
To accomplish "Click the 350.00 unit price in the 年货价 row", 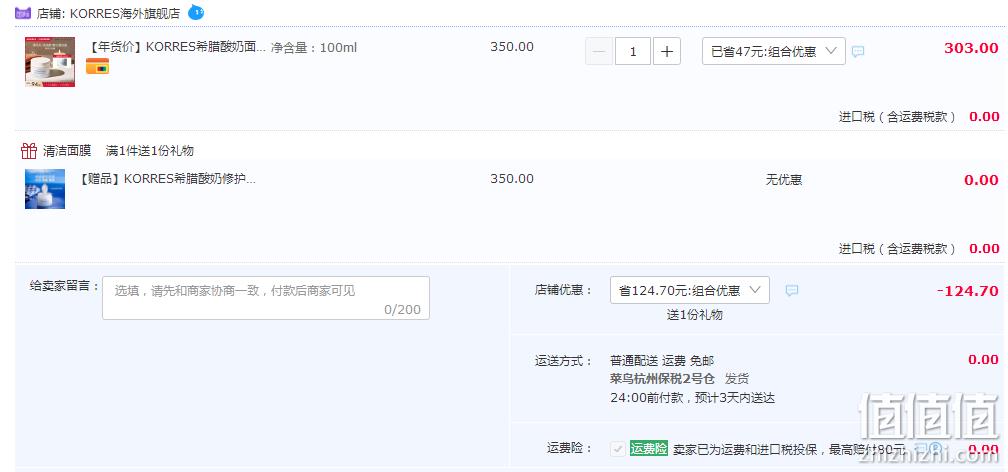I will pos(512,47).
